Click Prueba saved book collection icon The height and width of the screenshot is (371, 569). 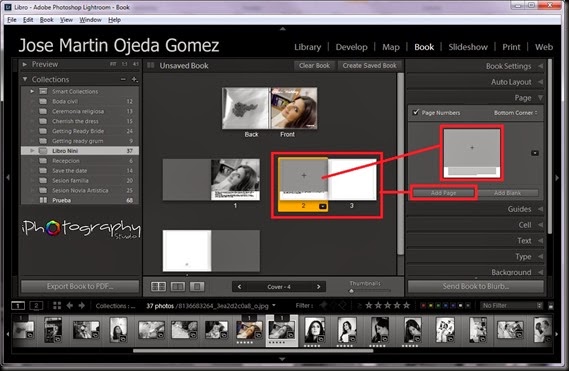[x=43, y=200]
